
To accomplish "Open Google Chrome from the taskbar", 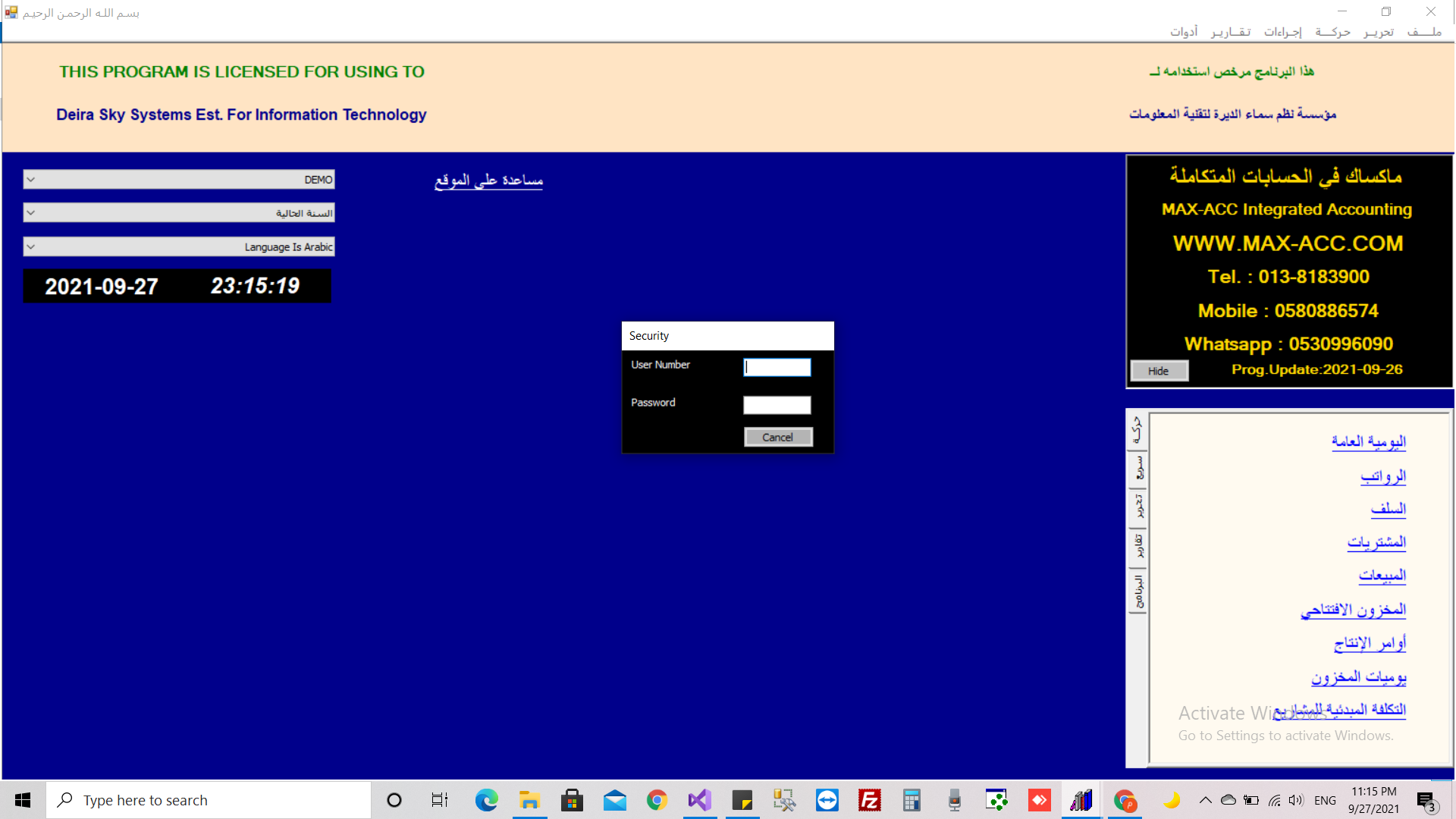I will [x=657, y=800].
